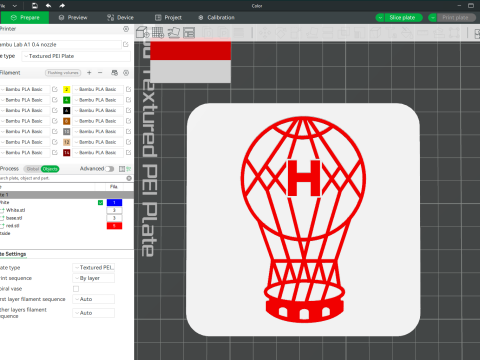Open the Textured PEI Plate type dropdown under Printer

click(76, 56)
